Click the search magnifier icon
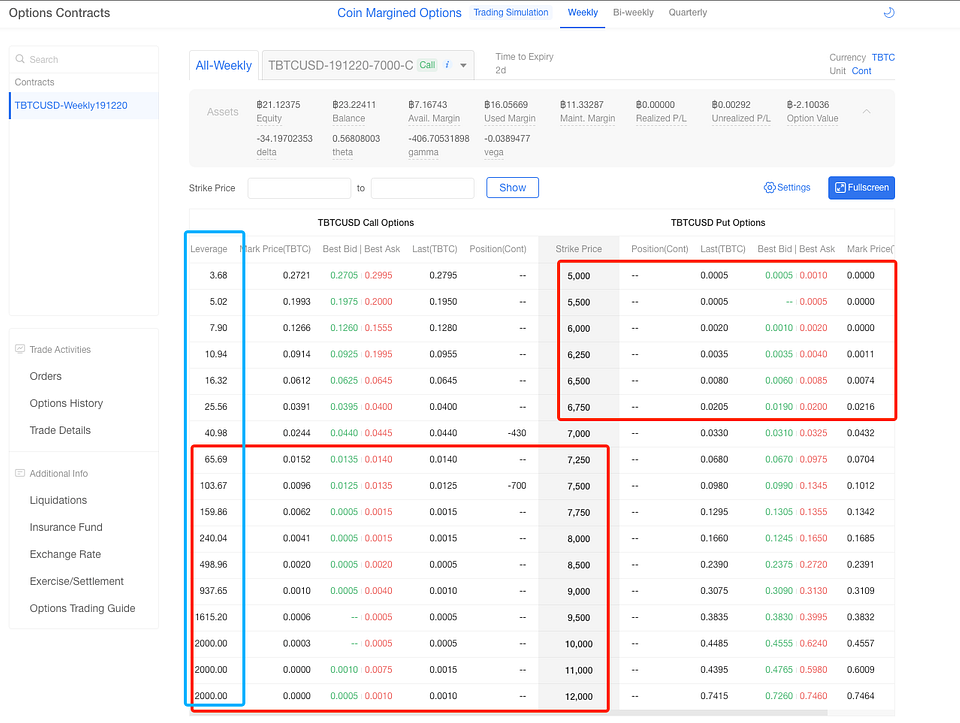The image size is (960, 723). point(20,59)
